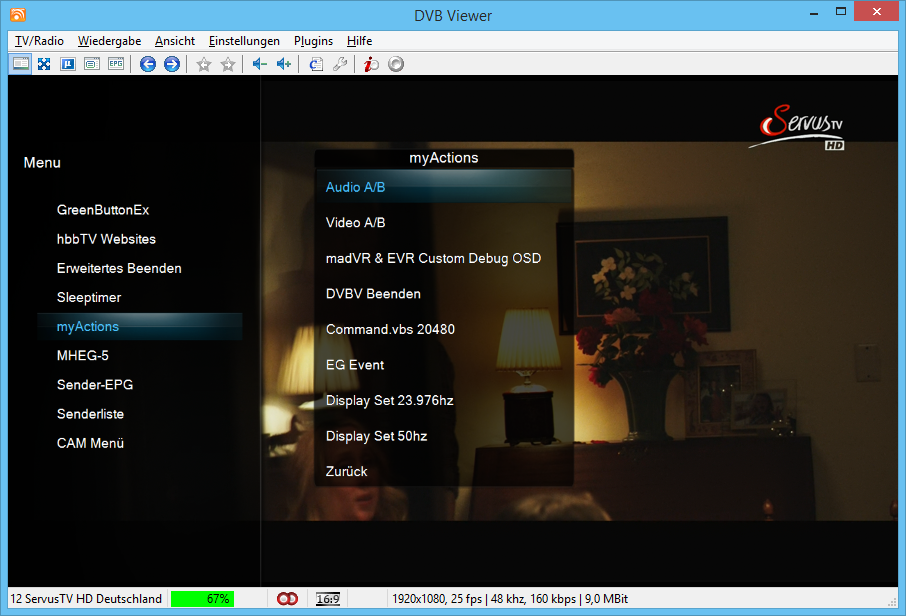Click the DVB Viewer title bar app icon
The height and width of the screenshot is (616, 906).
[x=18, y=14]
